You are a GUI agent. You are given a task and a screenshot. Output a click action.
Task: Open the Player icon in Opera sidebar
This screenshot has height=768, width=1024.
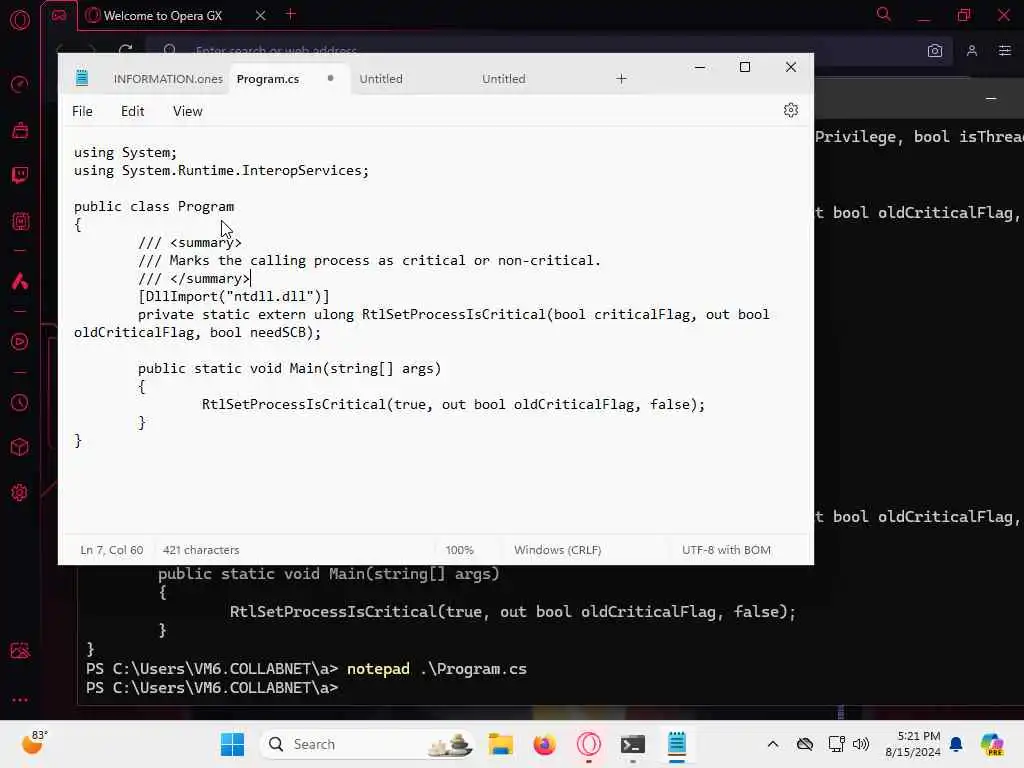click(x=20, y=342)
